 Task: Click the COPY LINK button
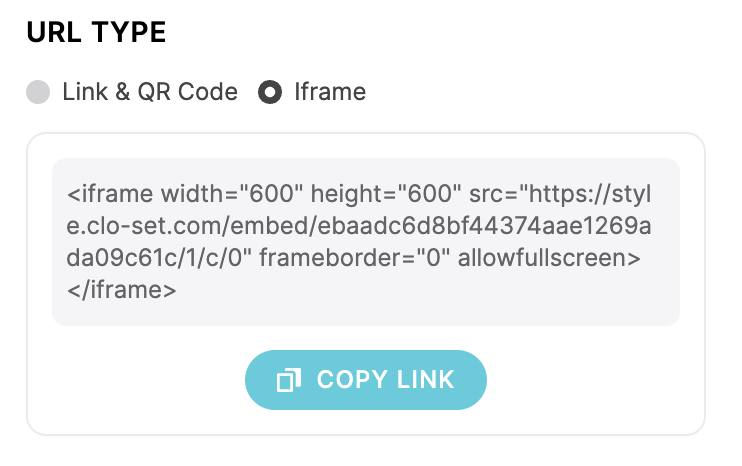[365, 380]
